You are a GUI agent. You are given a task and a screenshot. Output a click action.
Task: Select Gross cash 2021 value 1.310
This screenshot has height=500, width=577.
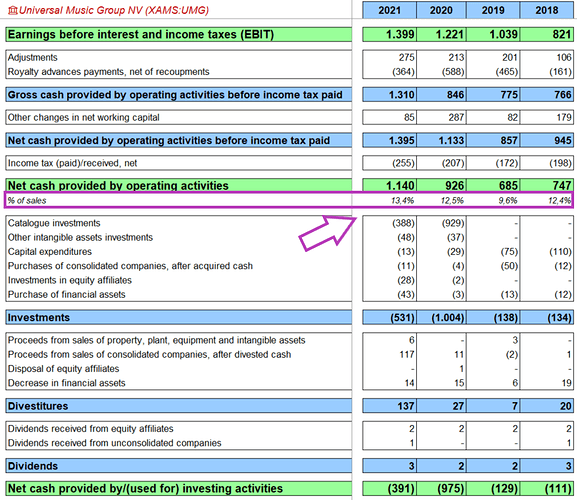401,95
